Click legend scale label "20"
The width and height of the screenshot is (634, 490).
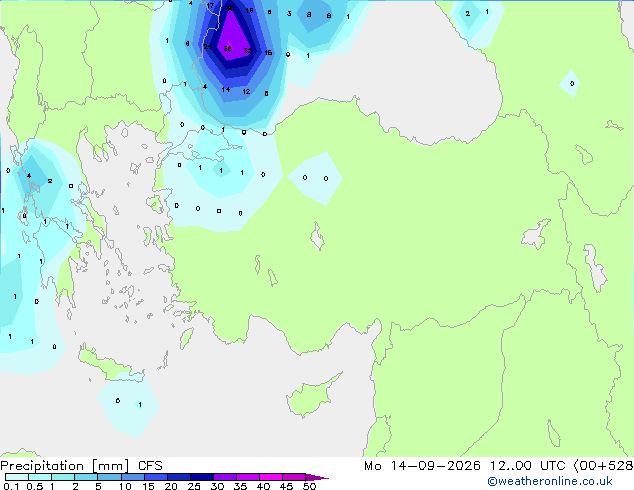[x=171, y=486]
